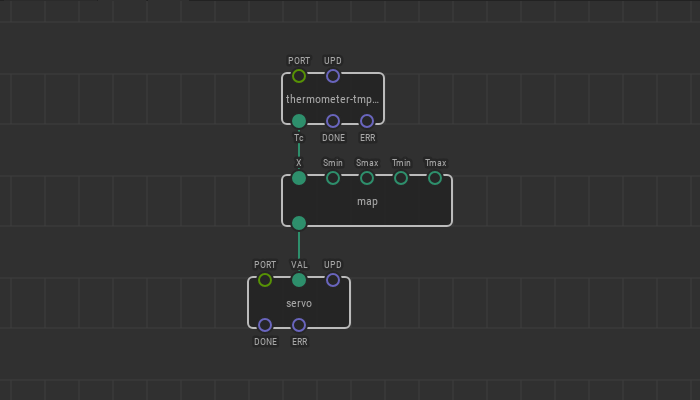Click the PORT input pin on thermometer node

pos(299,76)
